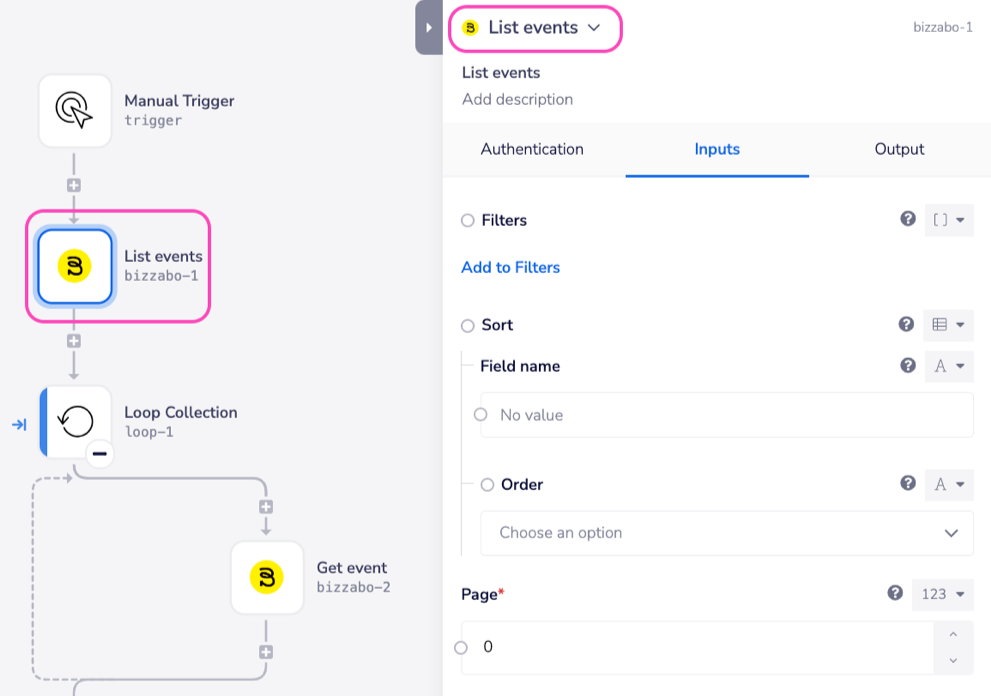Click help icon beside Sort
Screen dimensions: 991x696
click(x=907, y=324)
